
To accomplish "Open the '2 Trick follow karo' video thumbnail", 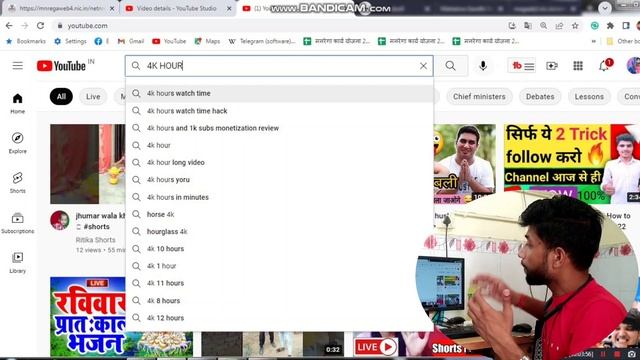I will pyautogui.click(x=571, y=163).
